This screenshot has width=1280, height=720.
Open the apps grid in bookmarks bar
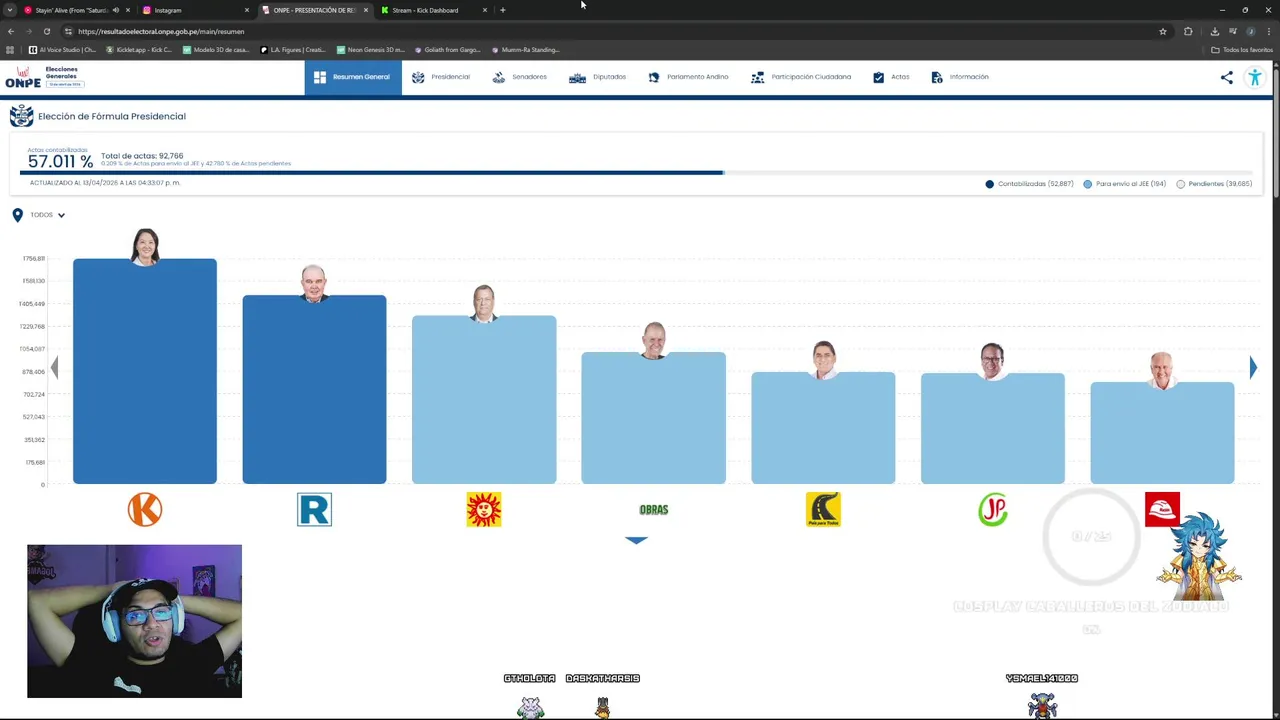10,50
